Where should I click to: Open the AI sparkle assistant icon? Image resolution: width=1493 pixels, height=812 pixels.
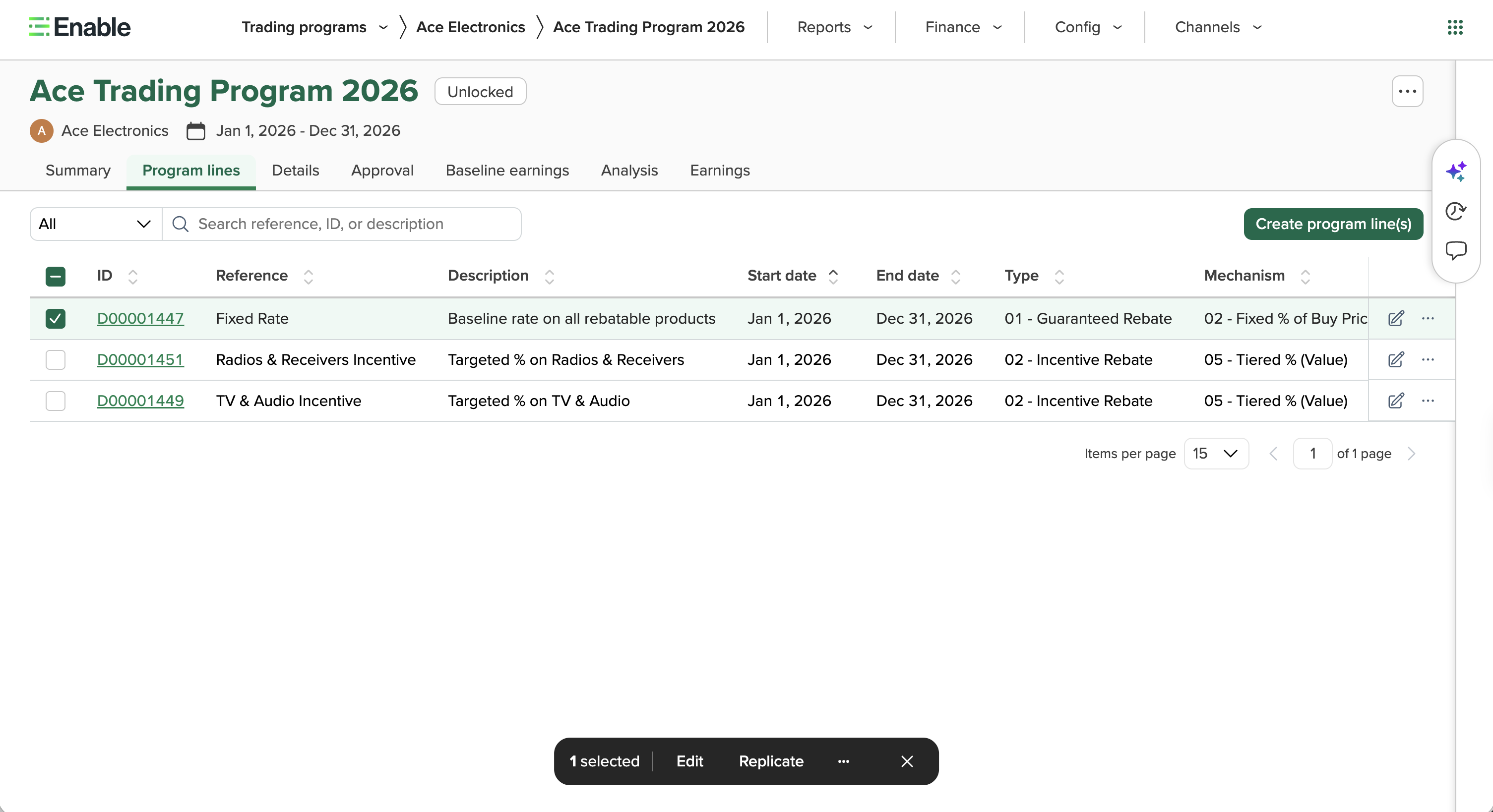tap(1455, 172)
